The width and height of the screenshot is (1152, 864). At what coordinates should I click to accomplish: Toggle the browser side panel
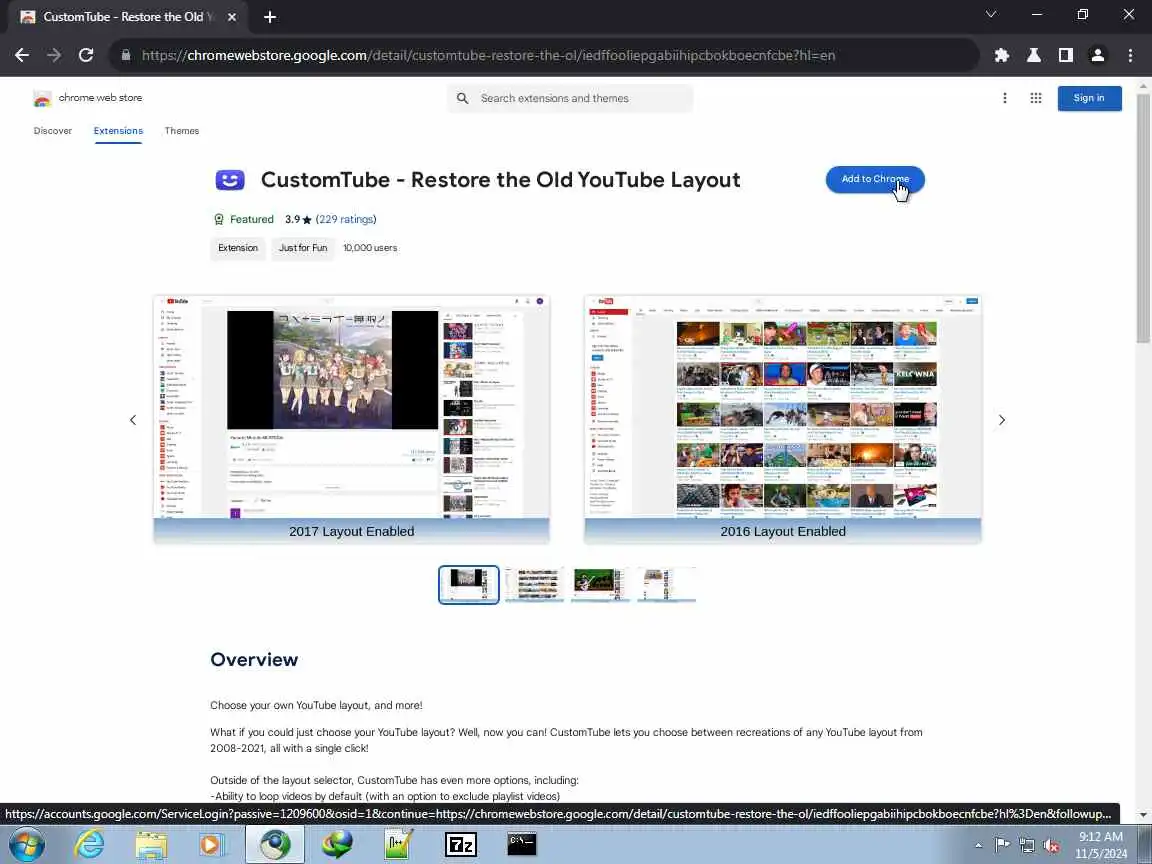tap(1065, 55)
